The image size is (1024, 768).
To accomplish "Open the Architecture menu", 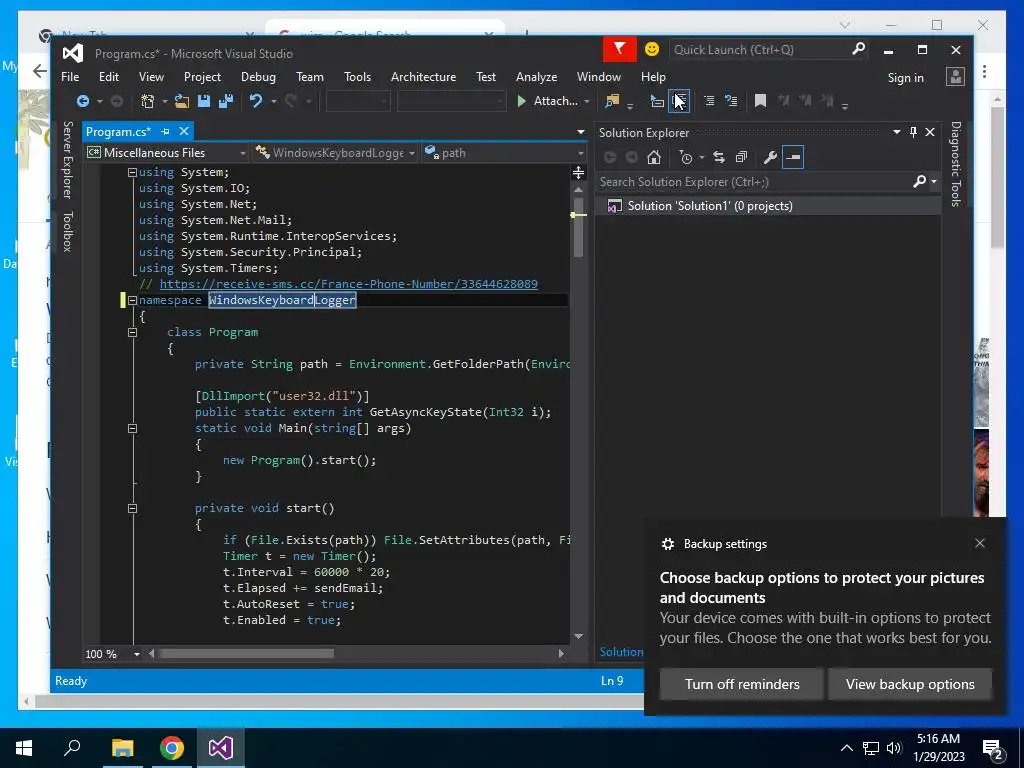I will point(423,77).
